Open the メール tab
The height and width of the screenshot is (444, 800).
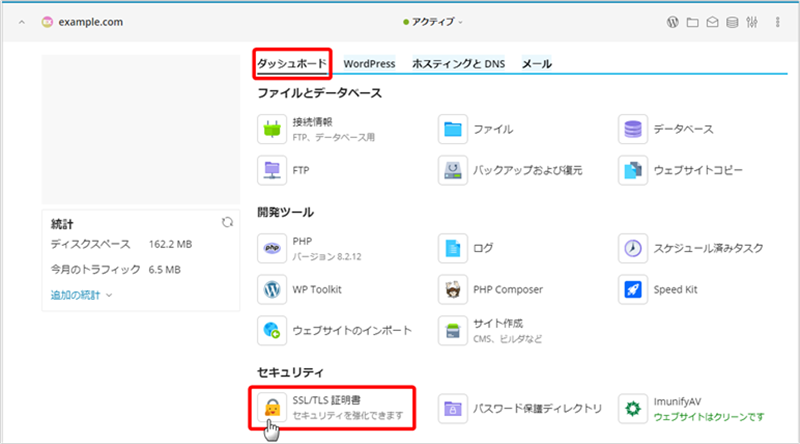[537, 64]
